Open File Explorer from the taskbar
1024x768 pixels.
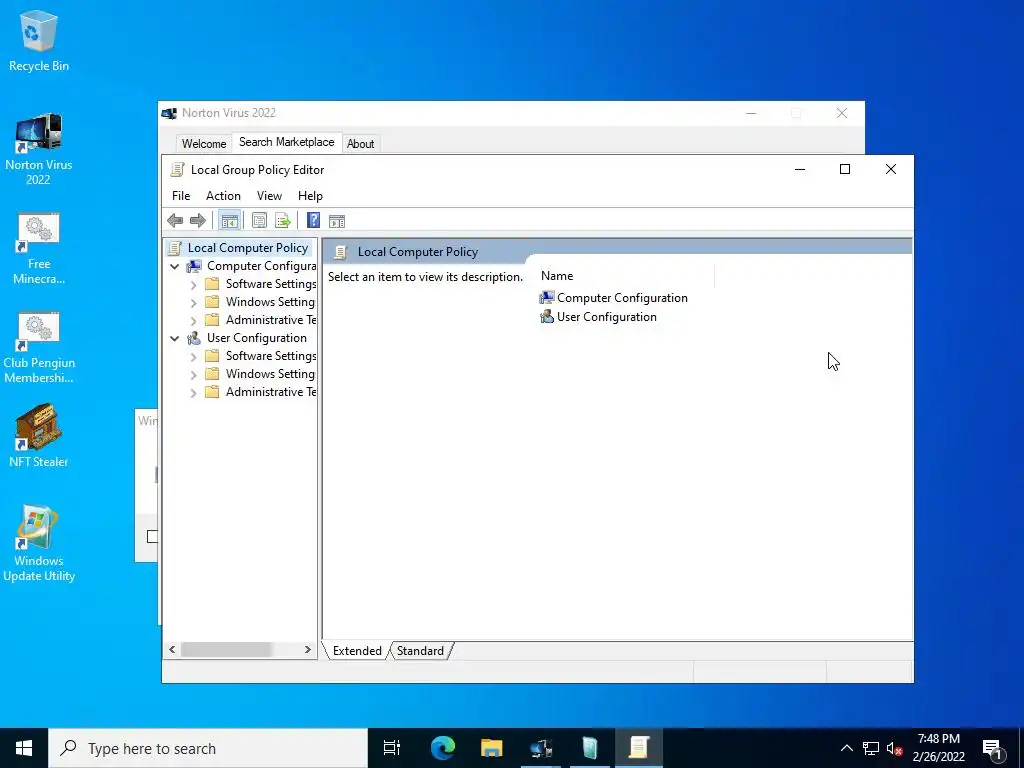tap(492, 748)
